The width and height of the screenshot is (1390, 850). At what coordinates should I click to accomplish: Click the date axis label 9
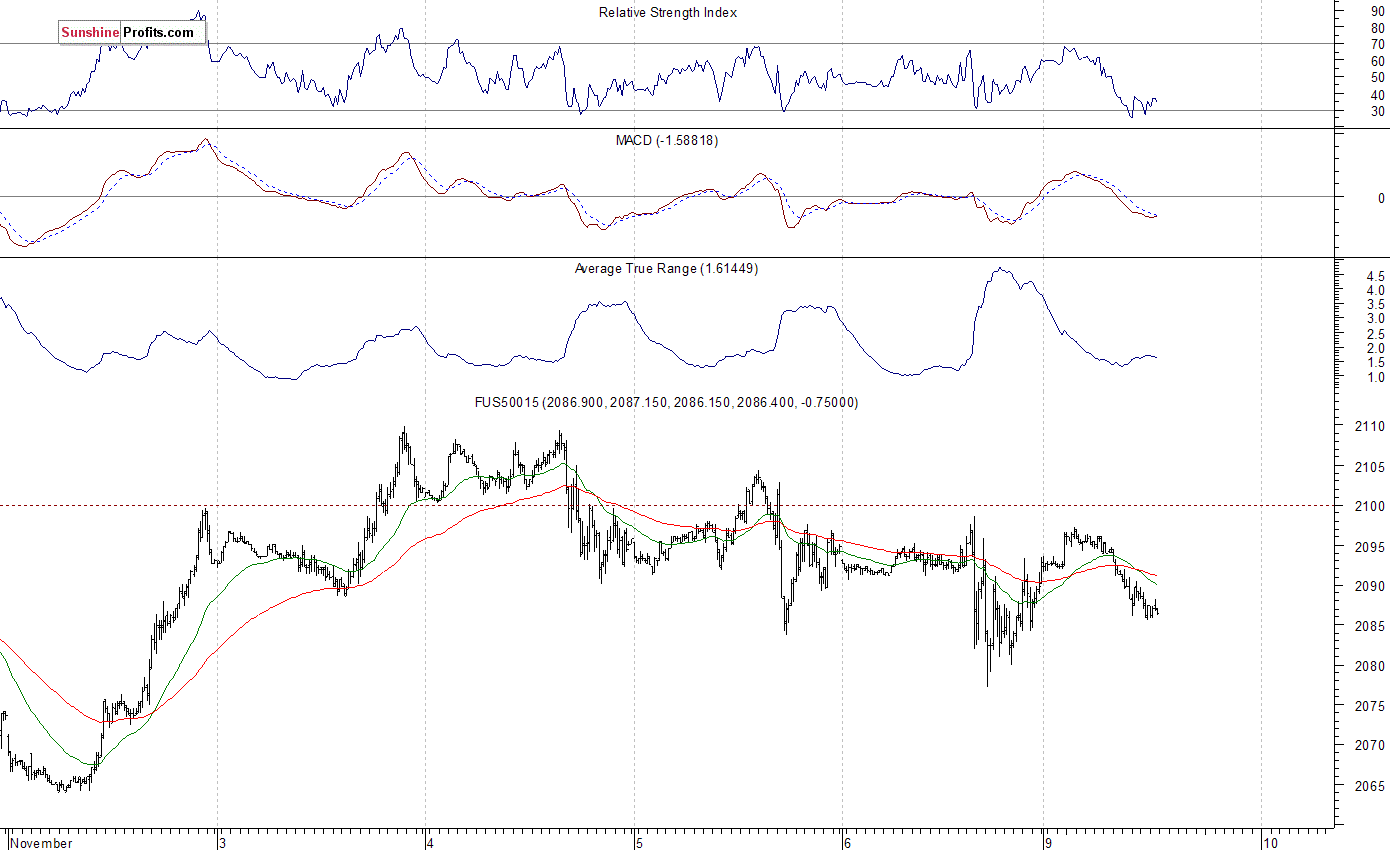(x=1047, y=843)
